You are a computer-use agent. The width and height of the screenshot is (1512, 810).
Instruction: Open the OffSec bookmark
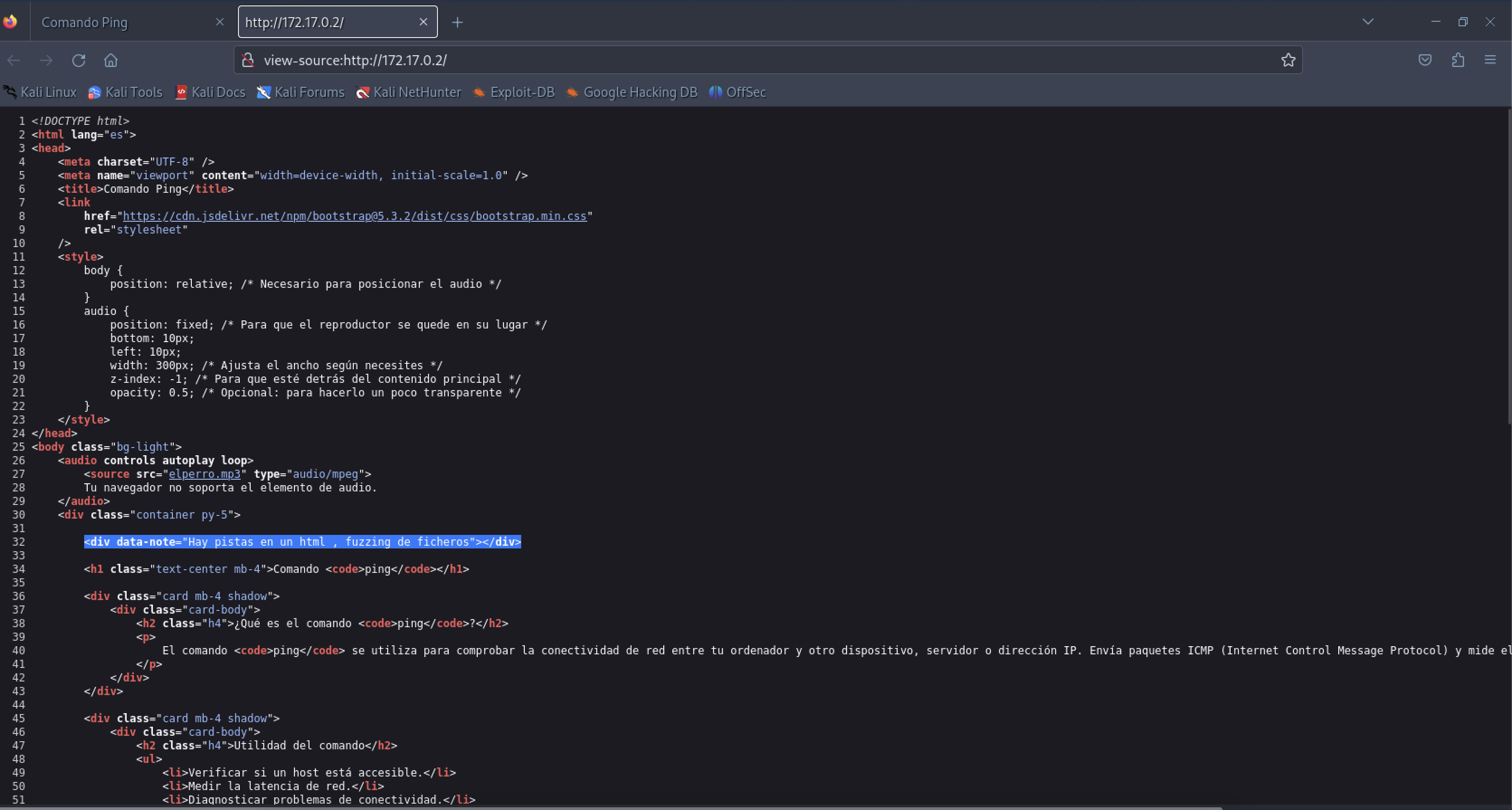(x=737, y=92)
